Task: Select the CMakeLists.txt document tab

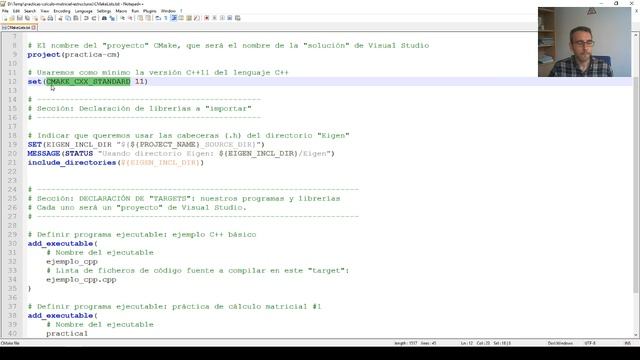Action: point(19,27)
